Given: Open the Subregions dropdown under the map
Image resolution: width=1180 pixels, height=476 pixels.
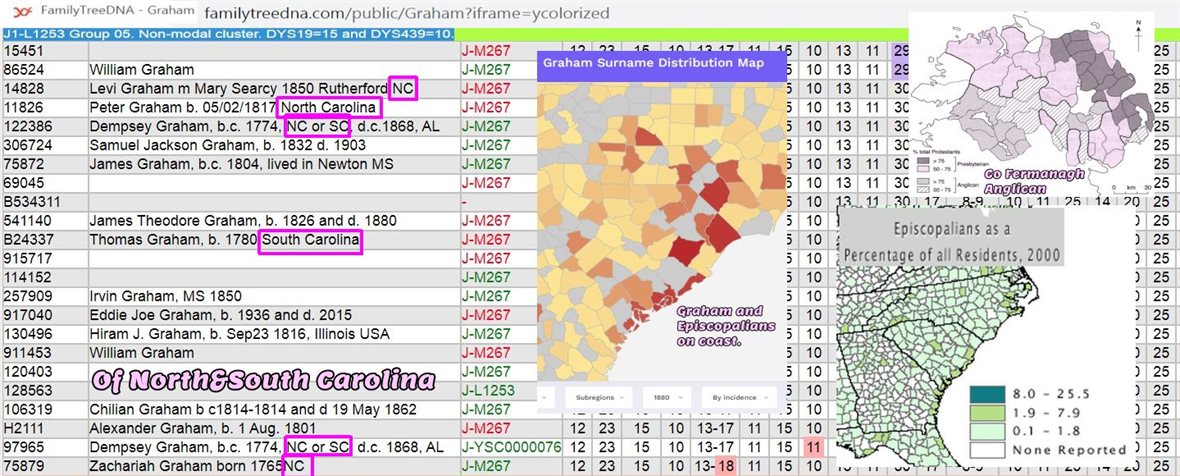Looking at the screenshot, I should pos(598,396).
